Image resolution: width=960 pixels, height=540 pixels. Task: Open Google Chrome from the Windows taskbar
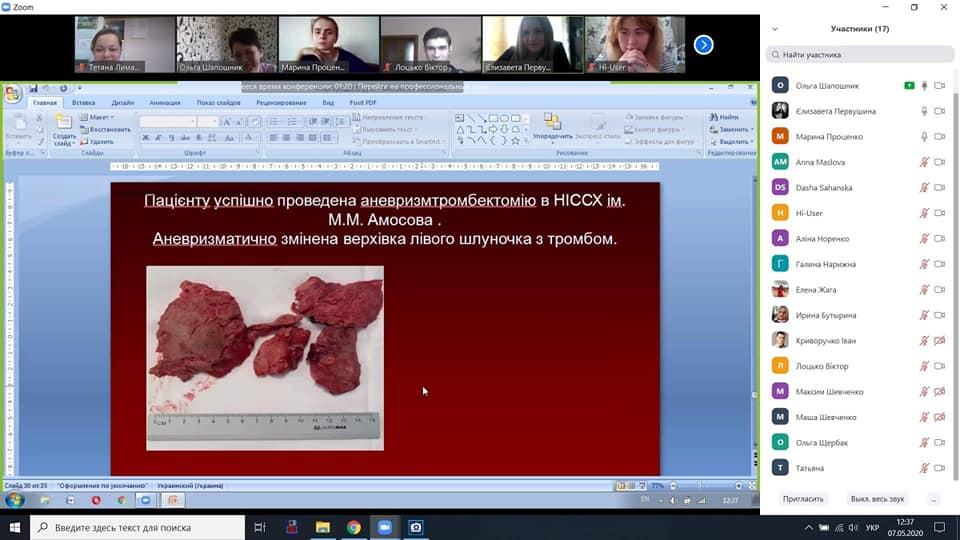pyautogui.click(x=353, y=527)
